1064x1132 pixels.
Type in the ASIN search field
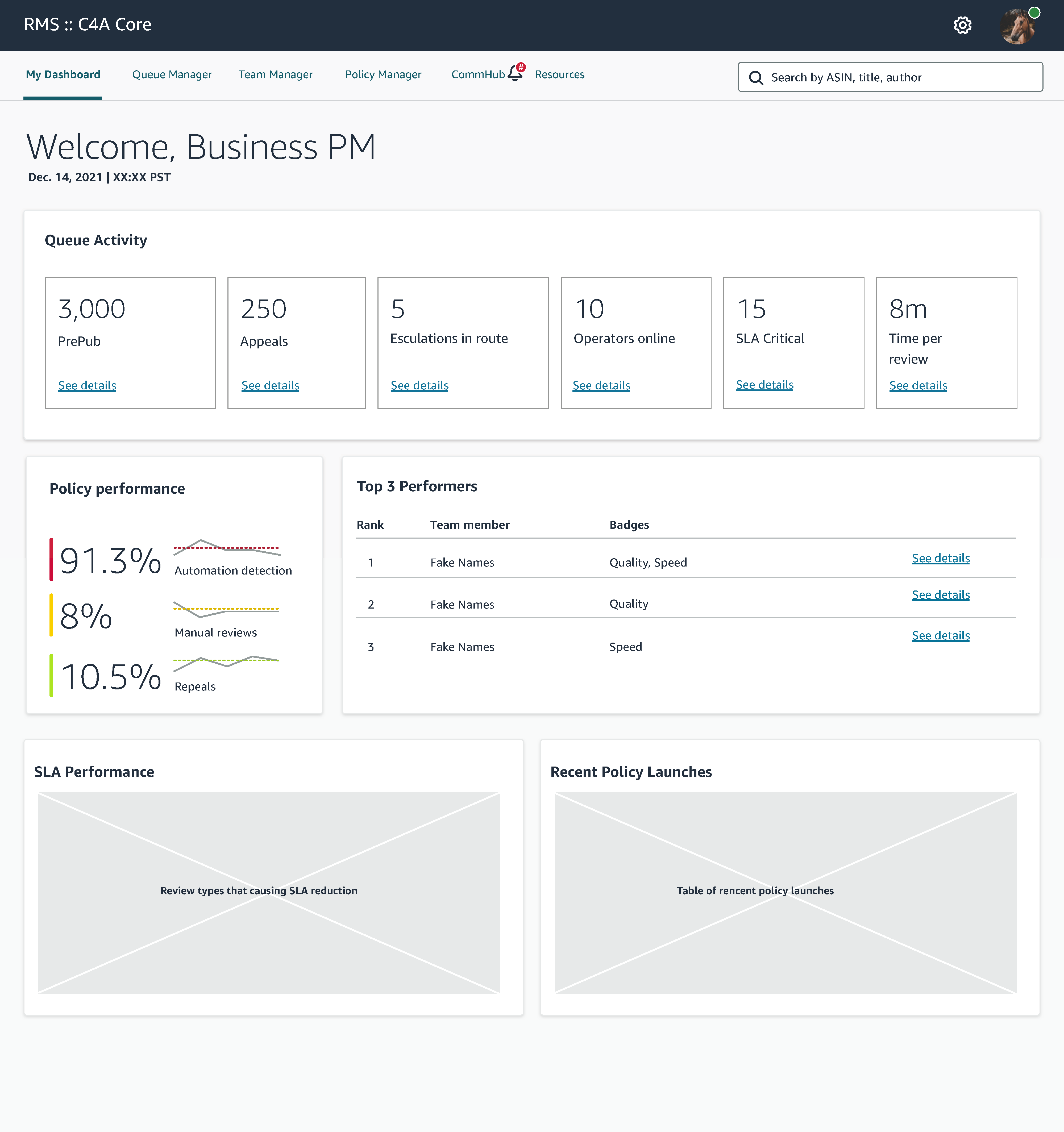pyautogui.click(x=900, y=77)
